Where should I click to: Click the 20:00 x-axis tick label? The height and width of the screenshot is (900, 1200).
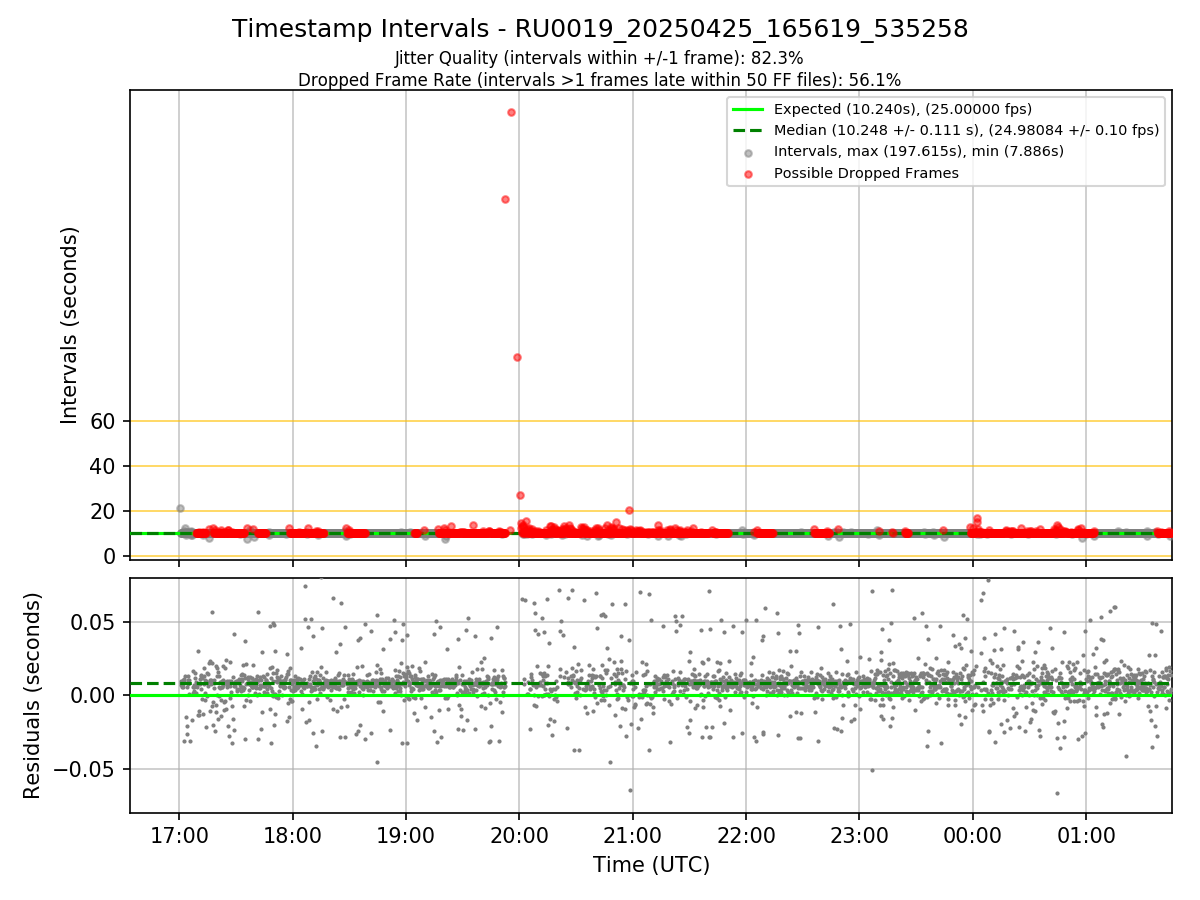tap(519, 834)
